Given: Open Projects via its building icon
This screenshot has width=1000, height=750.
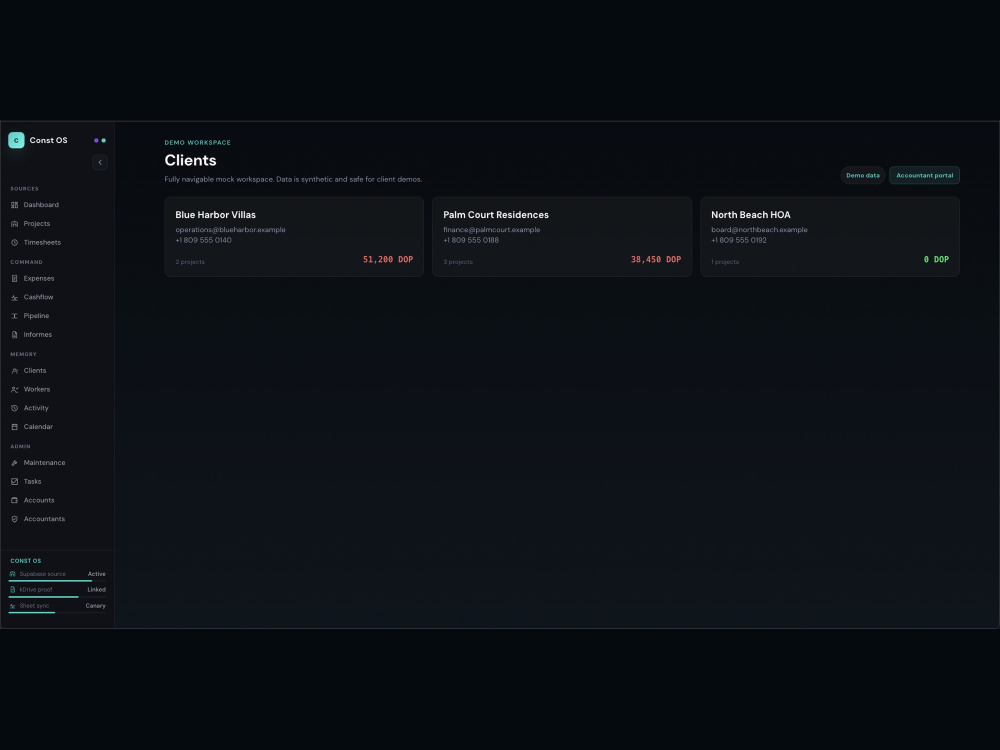Looking at the screenshot, I should click(x=15, y=224).
